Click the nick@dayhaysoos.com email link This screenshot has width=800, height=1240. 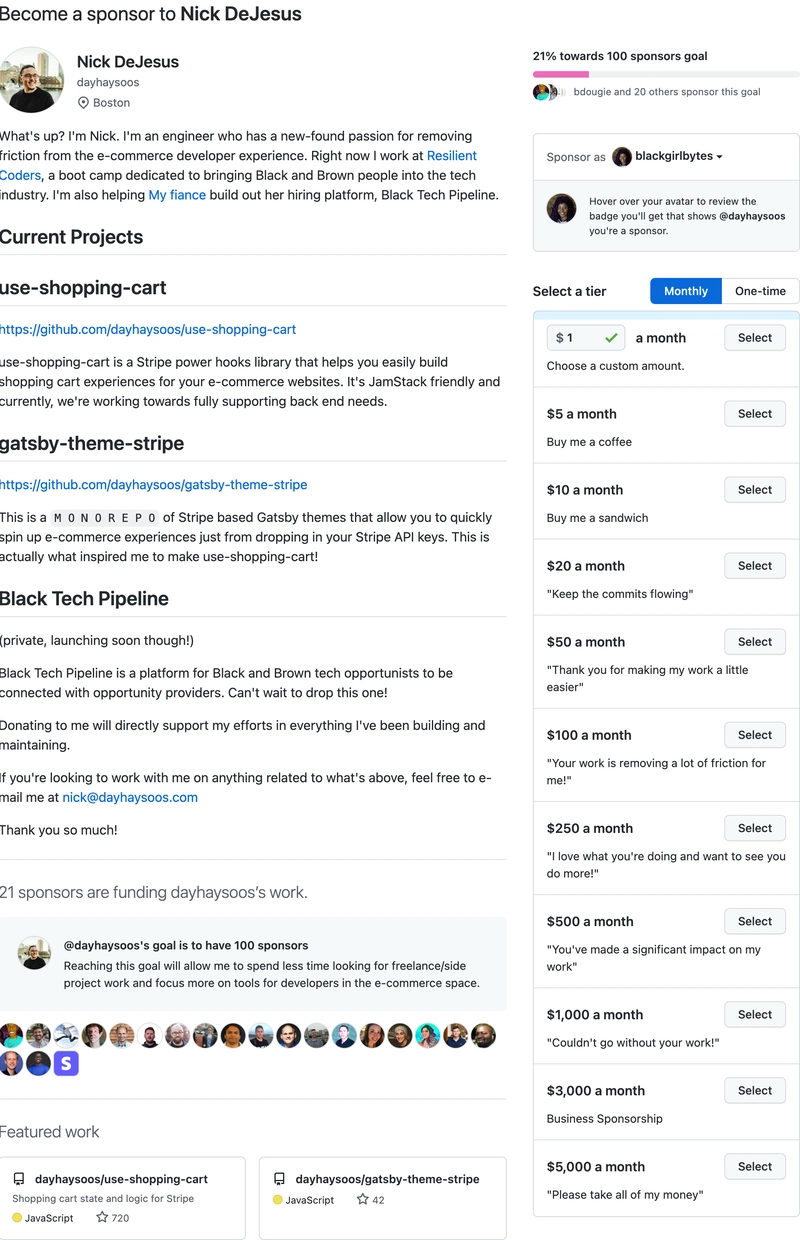(130, 797)
